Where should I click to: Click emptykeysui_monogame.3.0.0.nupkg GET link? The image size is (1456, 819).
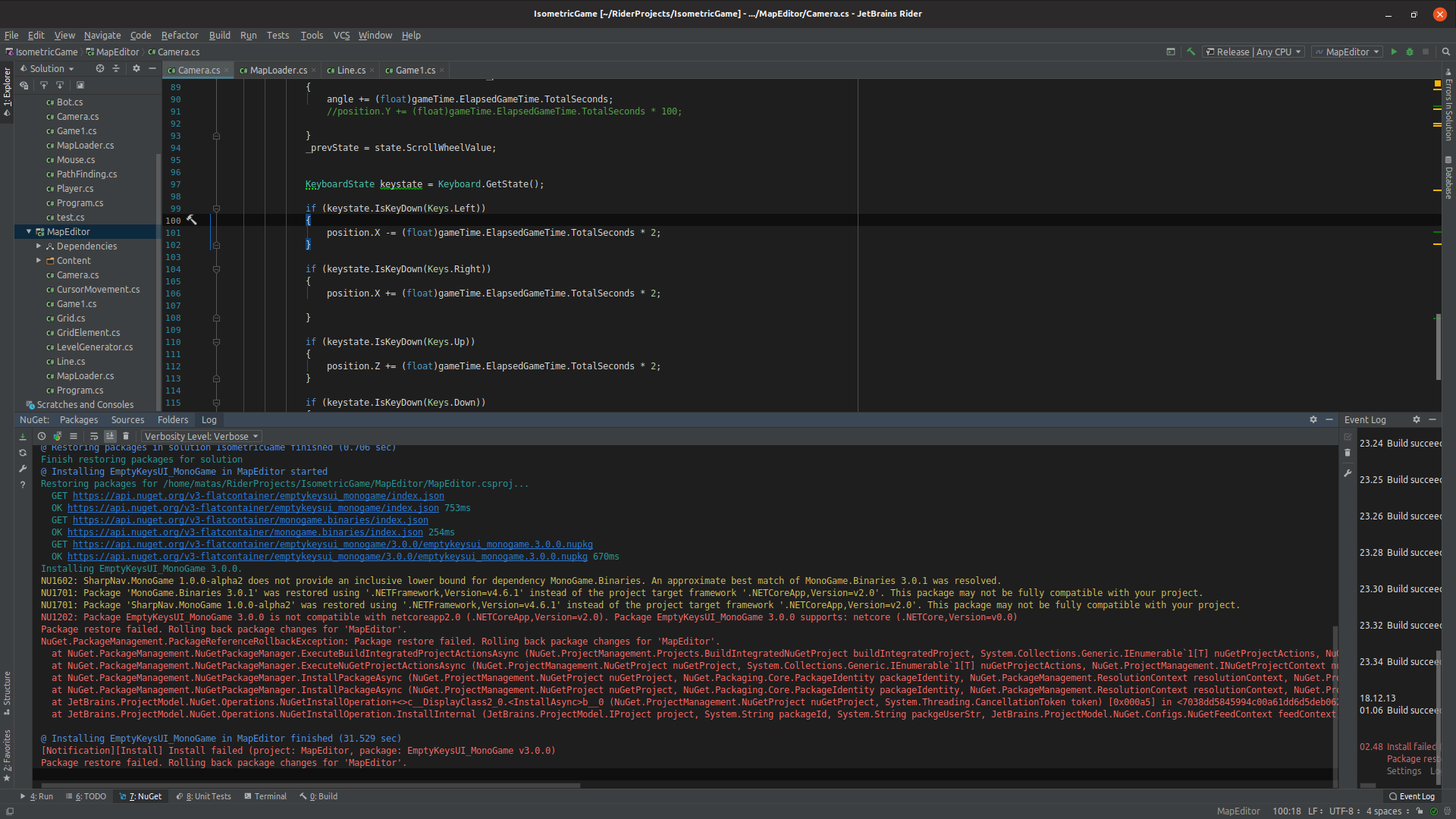[x=333, y=544]
